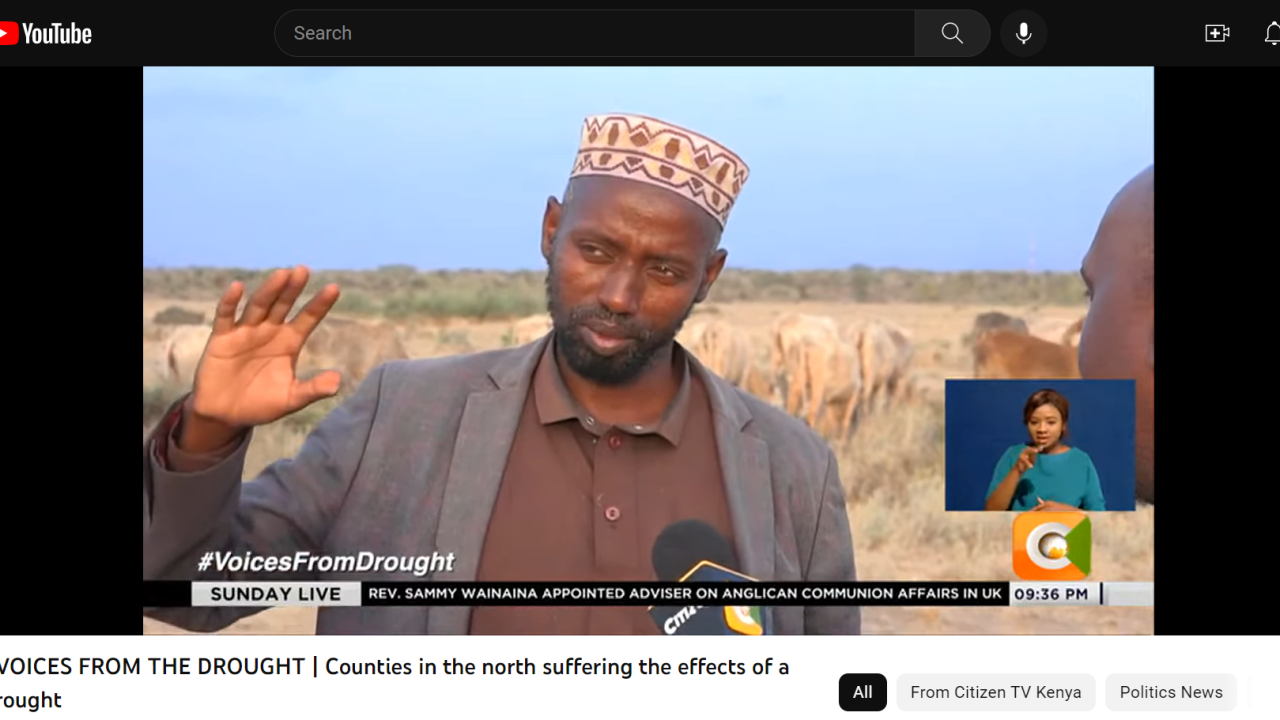Click the #VoicesFromDrought hashtag overlay
The image size is (1280, 720).
325,561
